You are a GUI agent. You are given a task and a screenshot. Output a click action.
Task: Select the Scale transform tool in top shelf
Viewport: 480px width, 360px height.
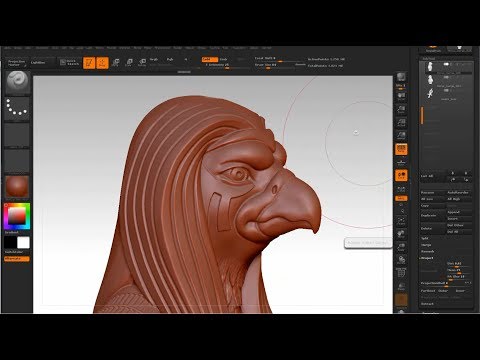pyautogui.click(x=129, y=63)
